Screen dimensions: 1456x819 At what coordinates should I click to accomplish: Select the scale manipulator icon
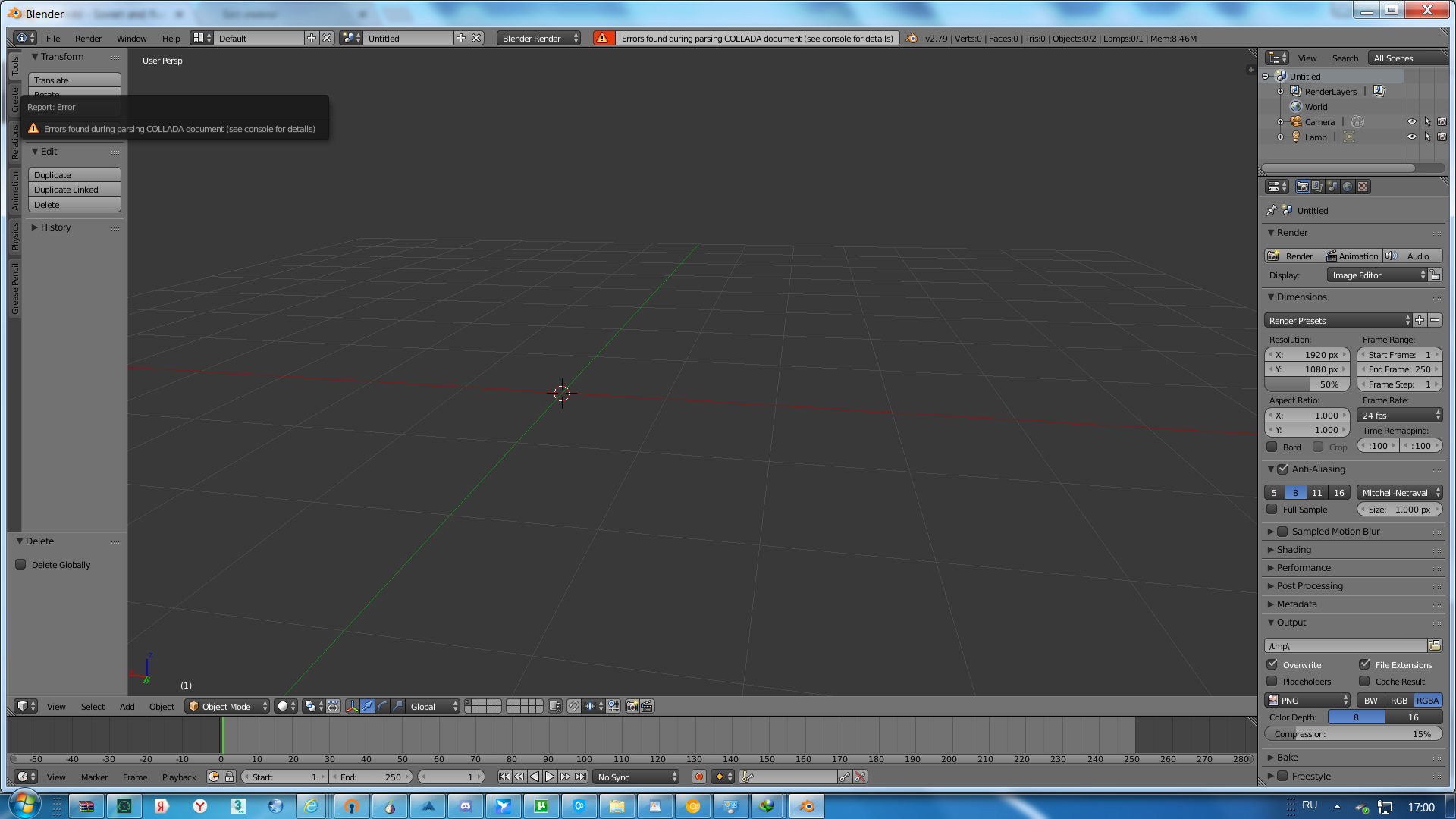[x=397, y=706]
